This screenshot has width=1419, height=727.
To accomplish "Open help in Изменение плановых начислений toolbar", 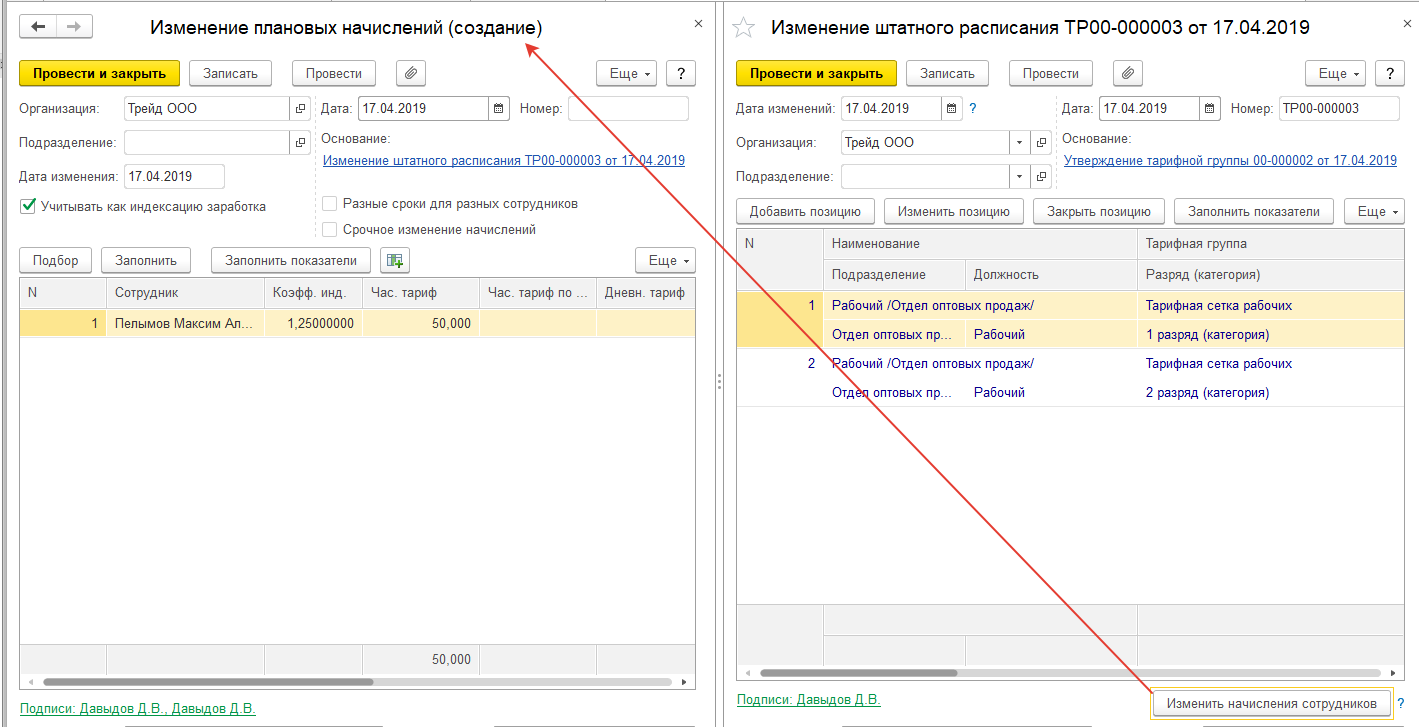I will (x=681, y=73).
